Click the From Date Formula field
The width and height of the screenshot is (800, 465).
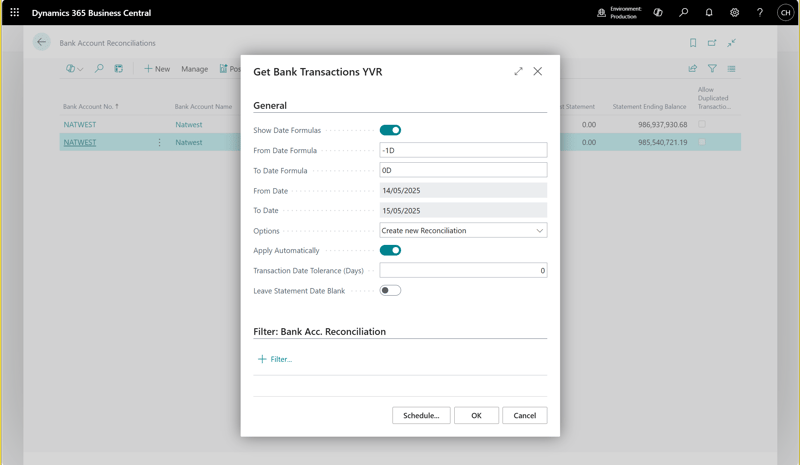click(x=463, y=150)
